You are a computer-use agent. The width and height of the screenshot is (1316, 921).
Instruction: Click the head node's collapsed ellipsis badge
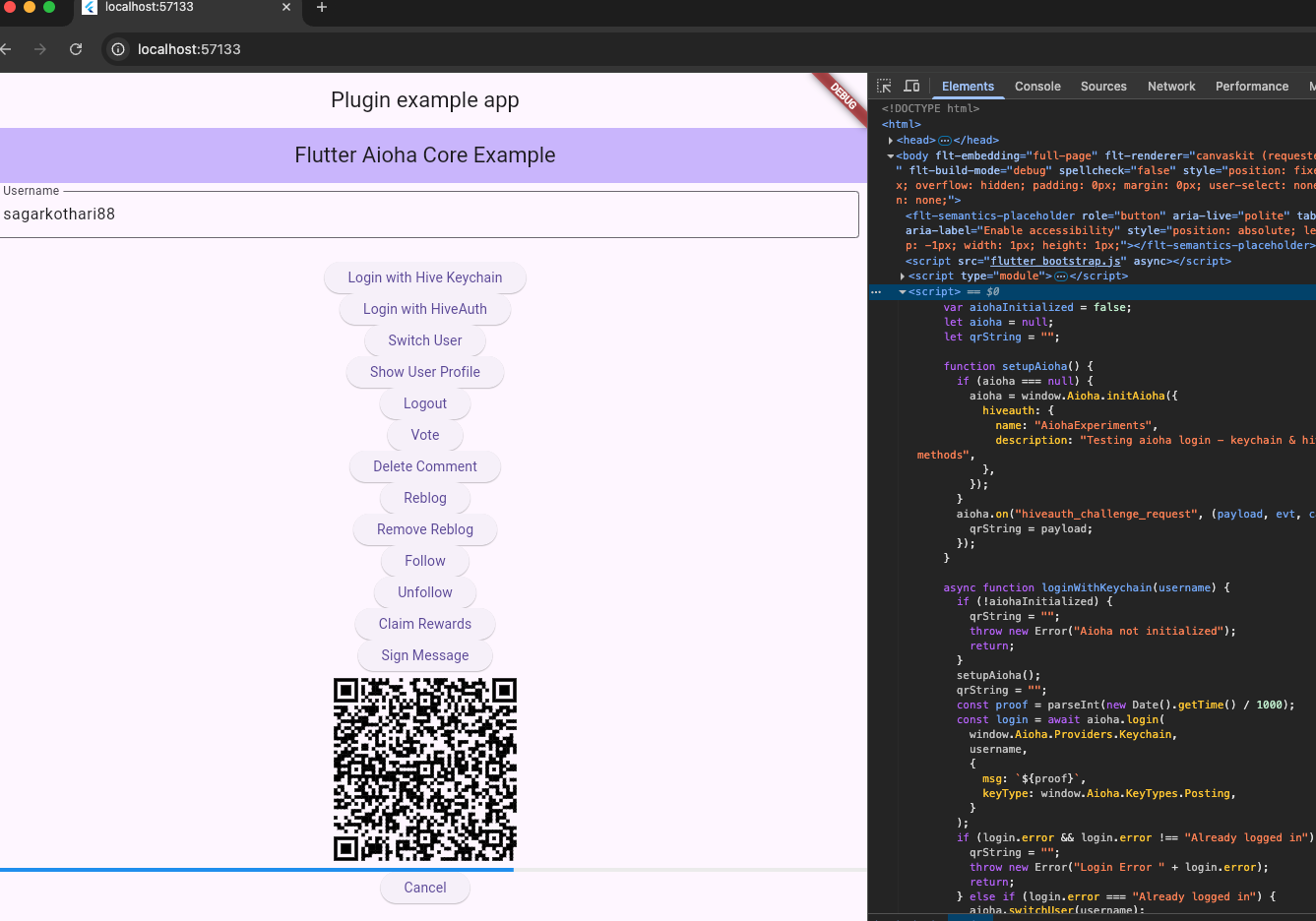[945, 141]
